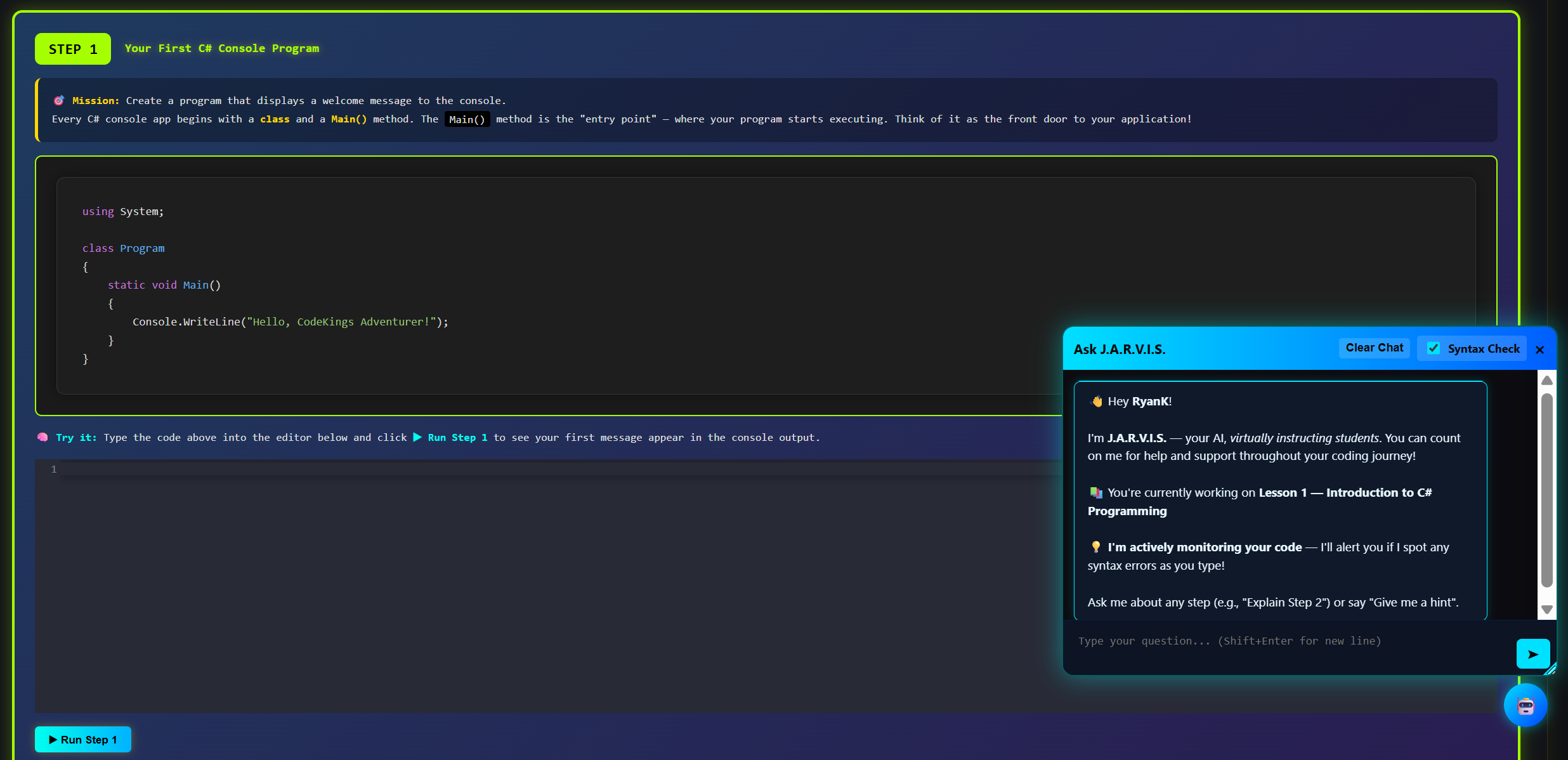Click the checkmark icon inside Syntax Check
Viewport: 1568px width, 760px height.
pyautogui.click(x=1434, y=348)
